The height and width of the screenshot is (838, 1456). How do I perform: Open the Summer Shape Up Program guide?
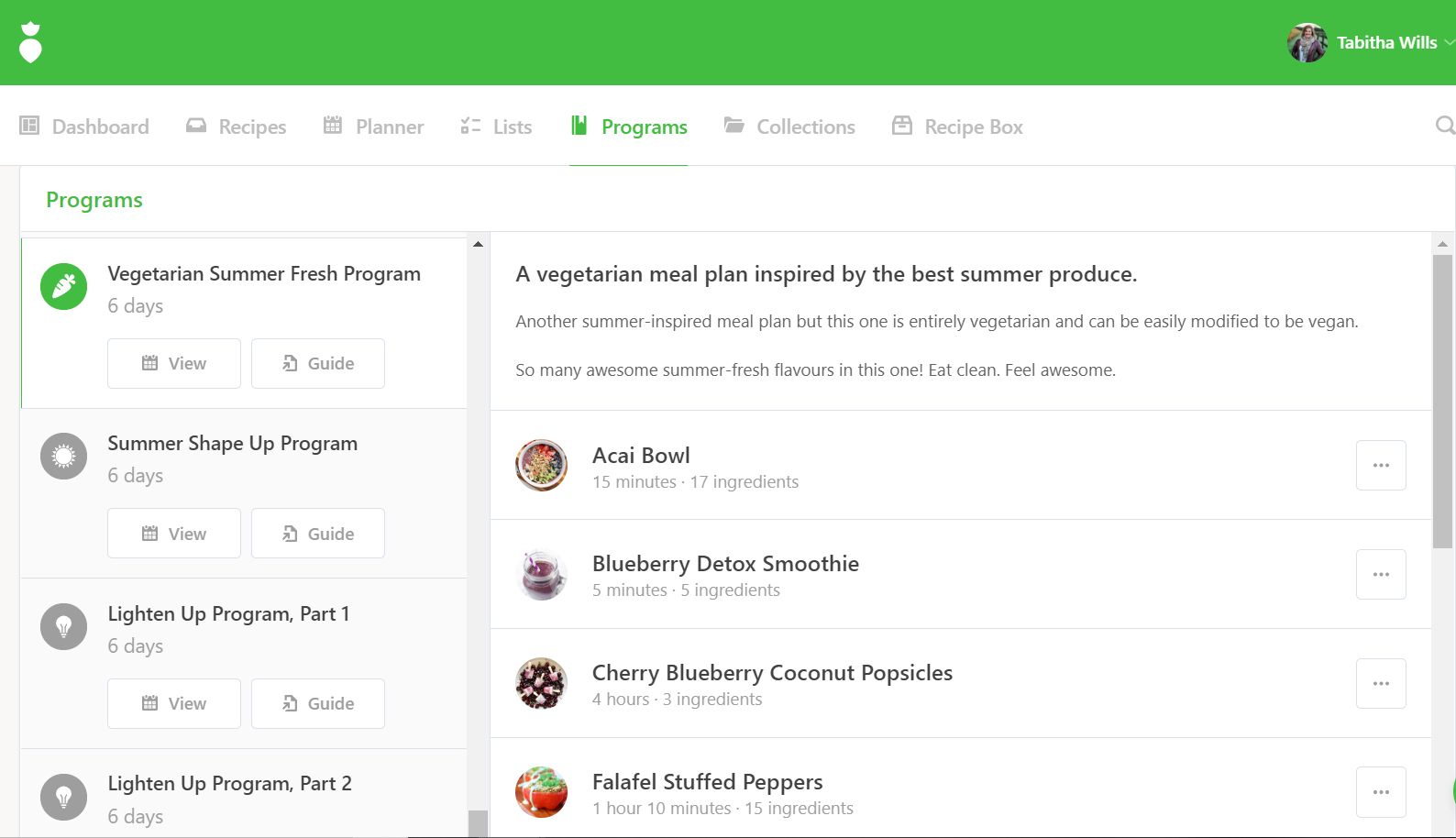[318, 534]
